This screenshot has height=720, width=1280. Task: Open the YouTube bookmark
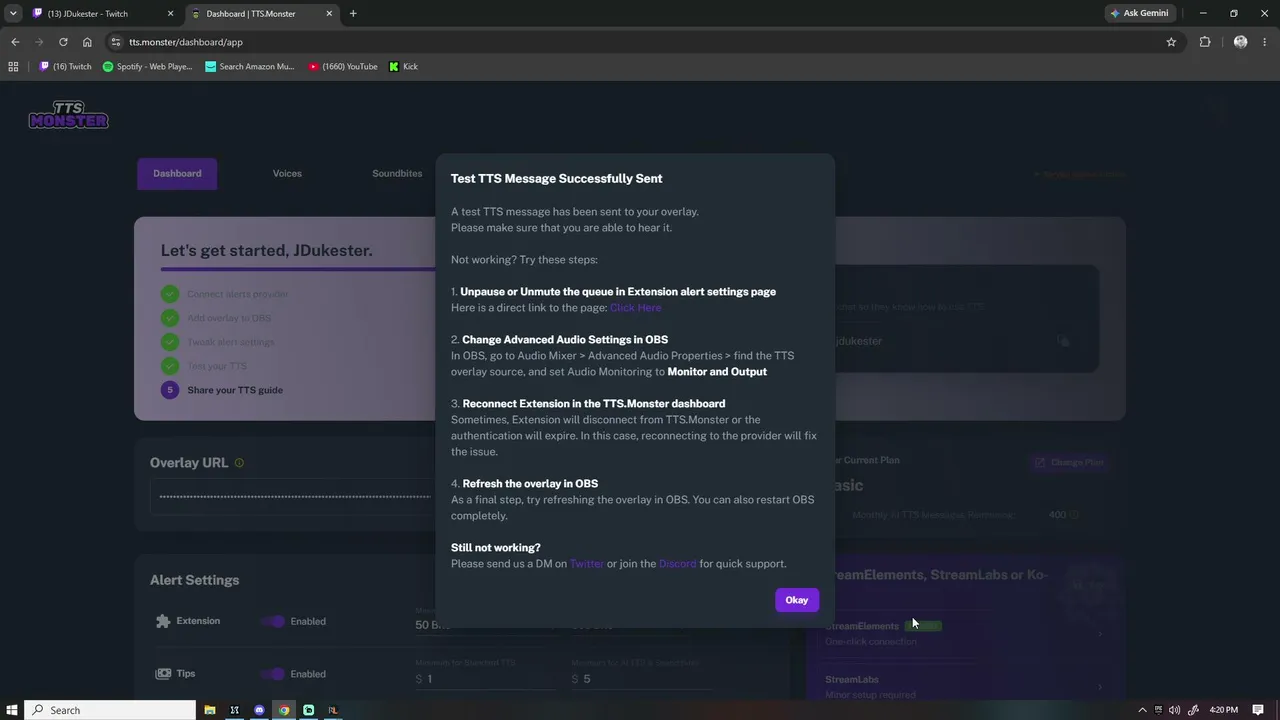pos(343,66)
